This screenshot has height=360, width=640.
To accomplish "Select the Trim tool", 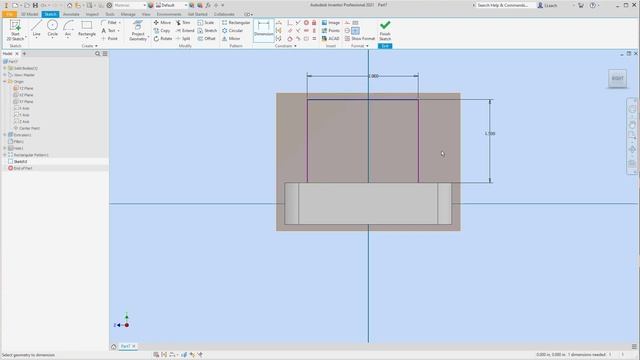I will tap(183, 22).
